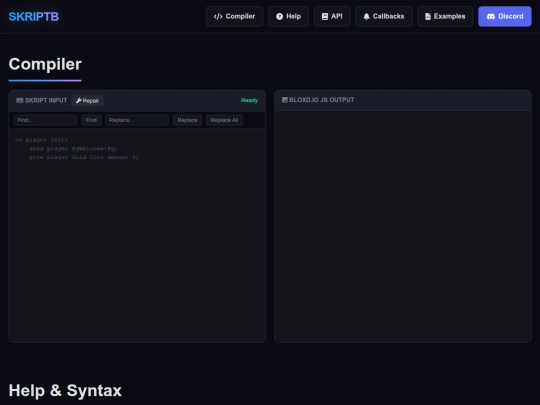Click the Find button
The width and height of the screenshot is (540, 405).
click(x=91, y=120)
